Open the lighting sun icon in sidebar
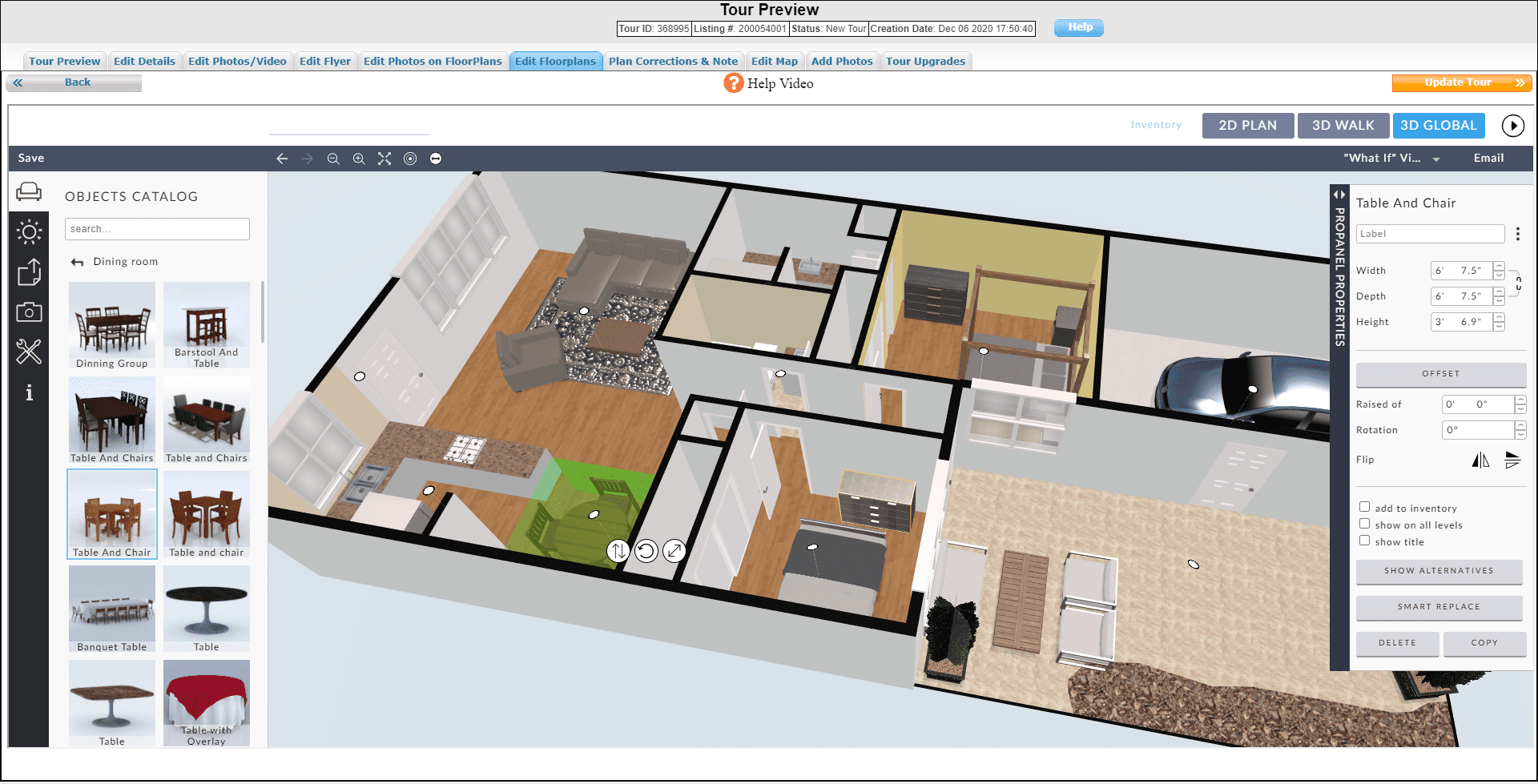Viewport: 1538px width, 784px height. point(29,232)
